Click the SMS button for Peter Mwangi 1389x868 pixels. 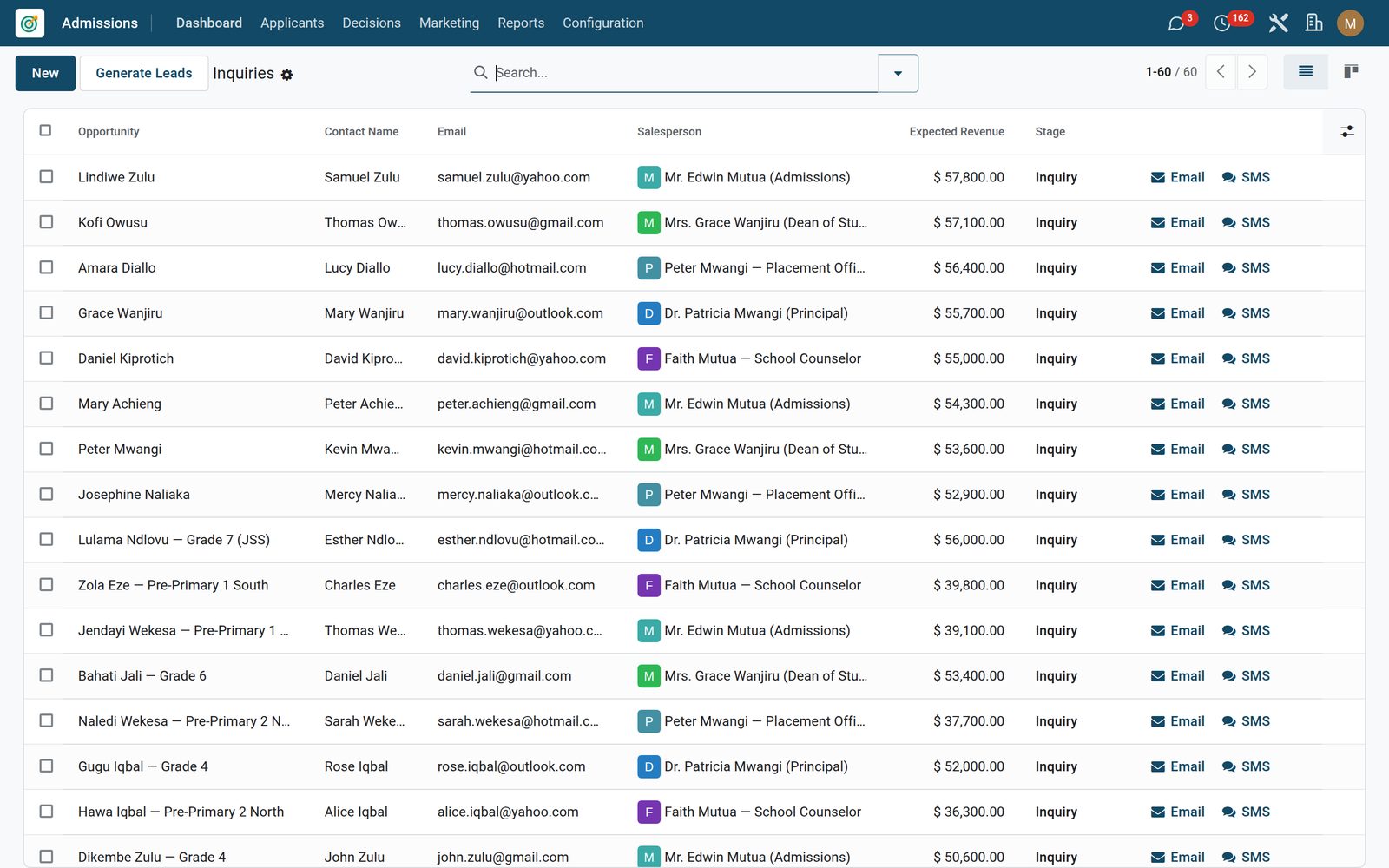pos(1246,450)
